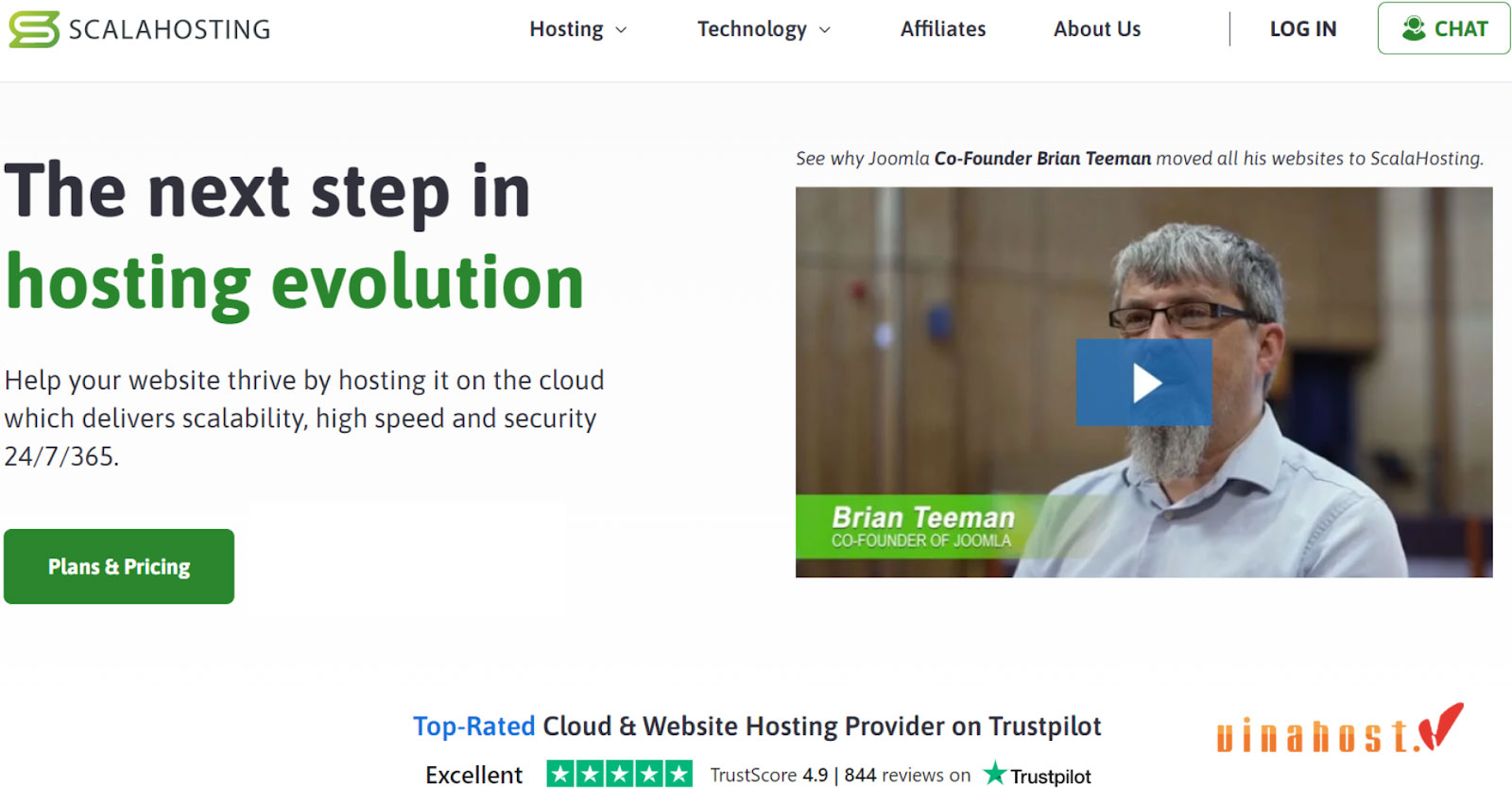Click the 'Excellent' rating label
Viewport: 1512px width, 789px height.
(473, 775)
